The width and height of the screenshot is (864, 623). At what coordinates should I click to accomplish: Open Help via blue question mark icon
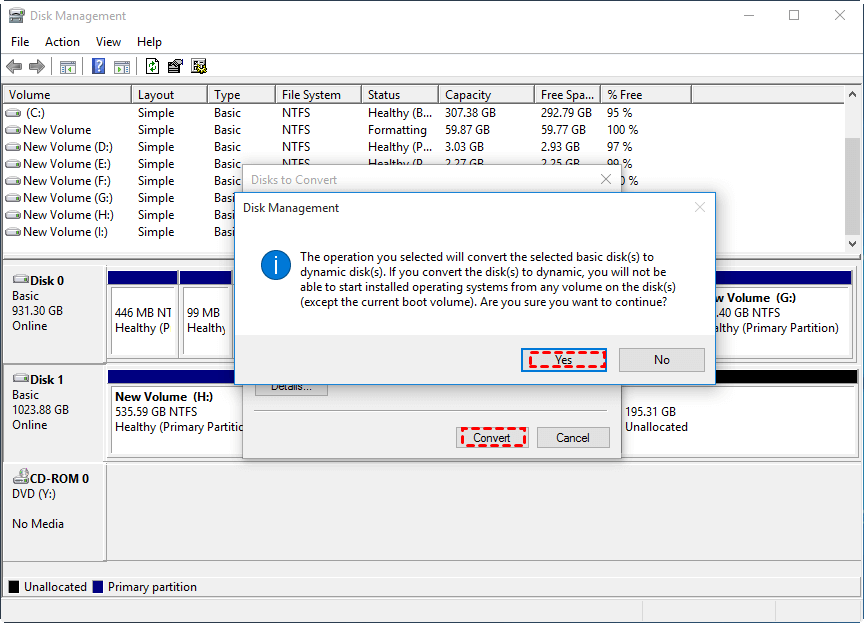[x=99, y=67]
